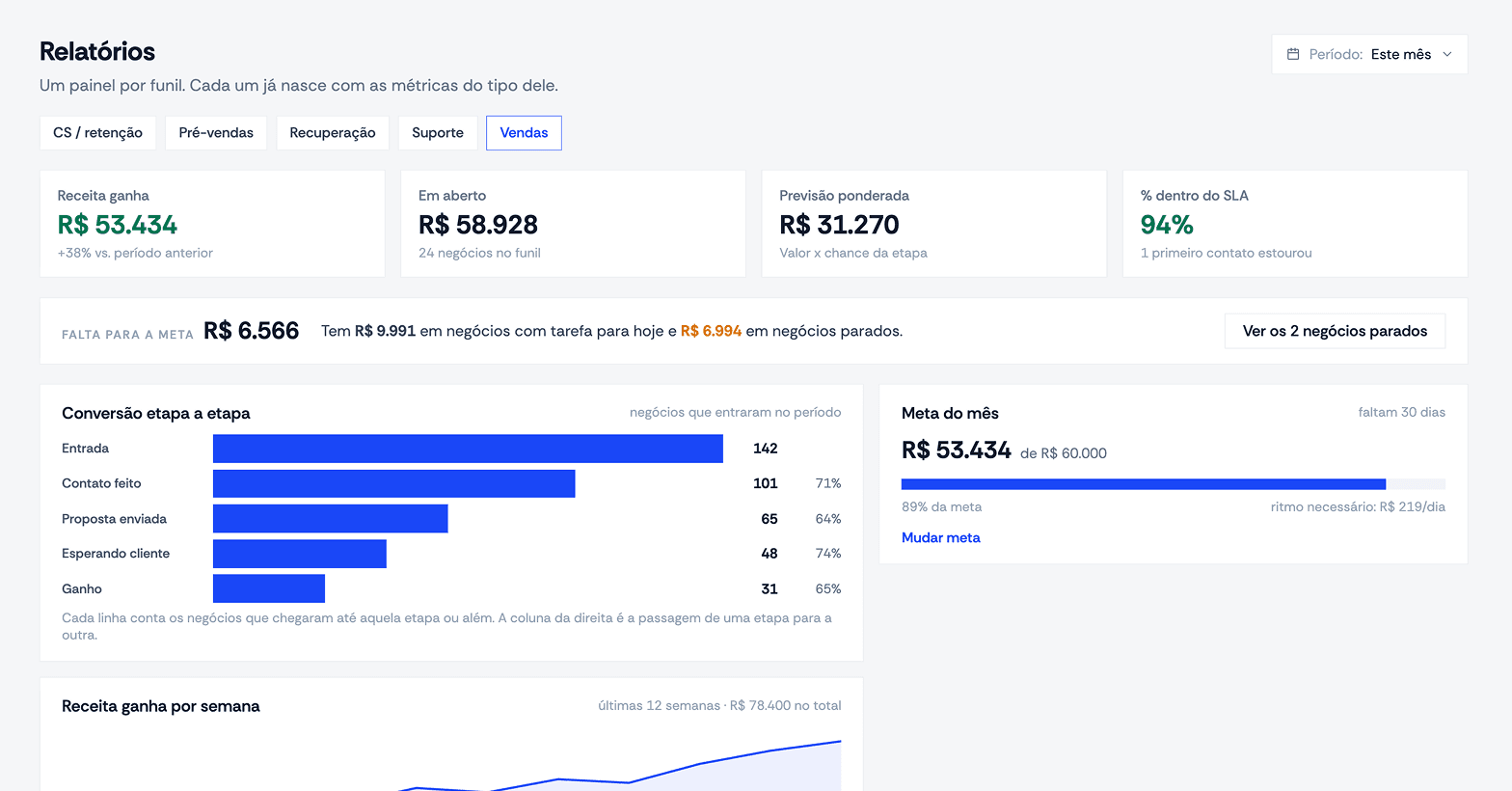Click the Entrada count 142
This screenshot has height=791, width=1512.
(766, 449)
